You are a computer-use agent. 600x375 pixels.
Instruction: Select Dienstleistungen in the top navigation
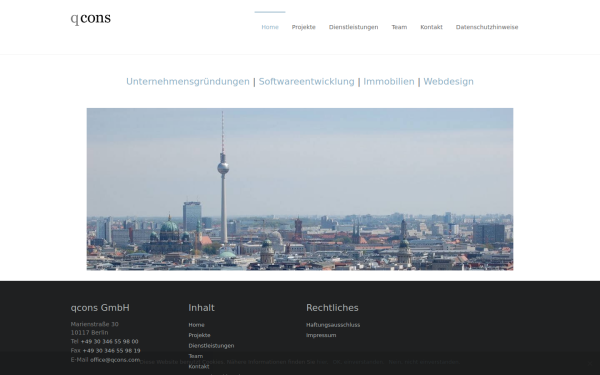pos(354,27)
